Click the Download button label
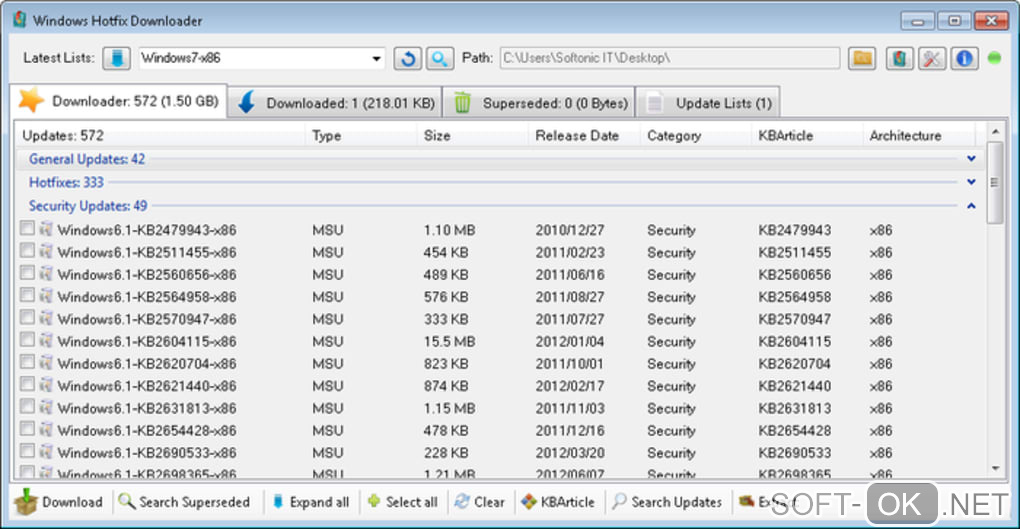 (x=72, y=502)
